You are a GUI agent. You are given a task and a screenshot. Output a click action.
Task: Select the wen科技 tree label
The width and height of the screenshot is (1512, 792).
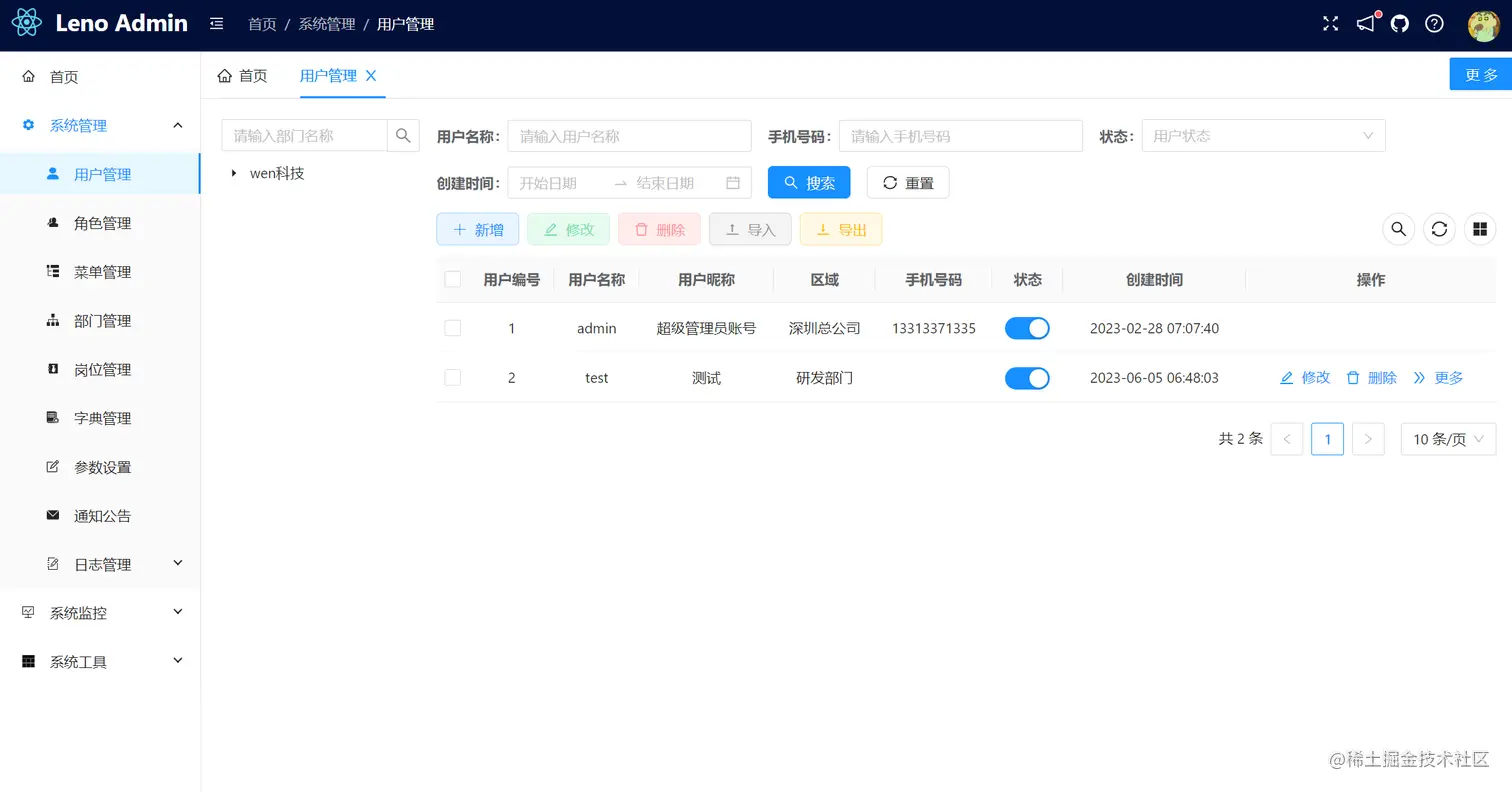[277, 173]
